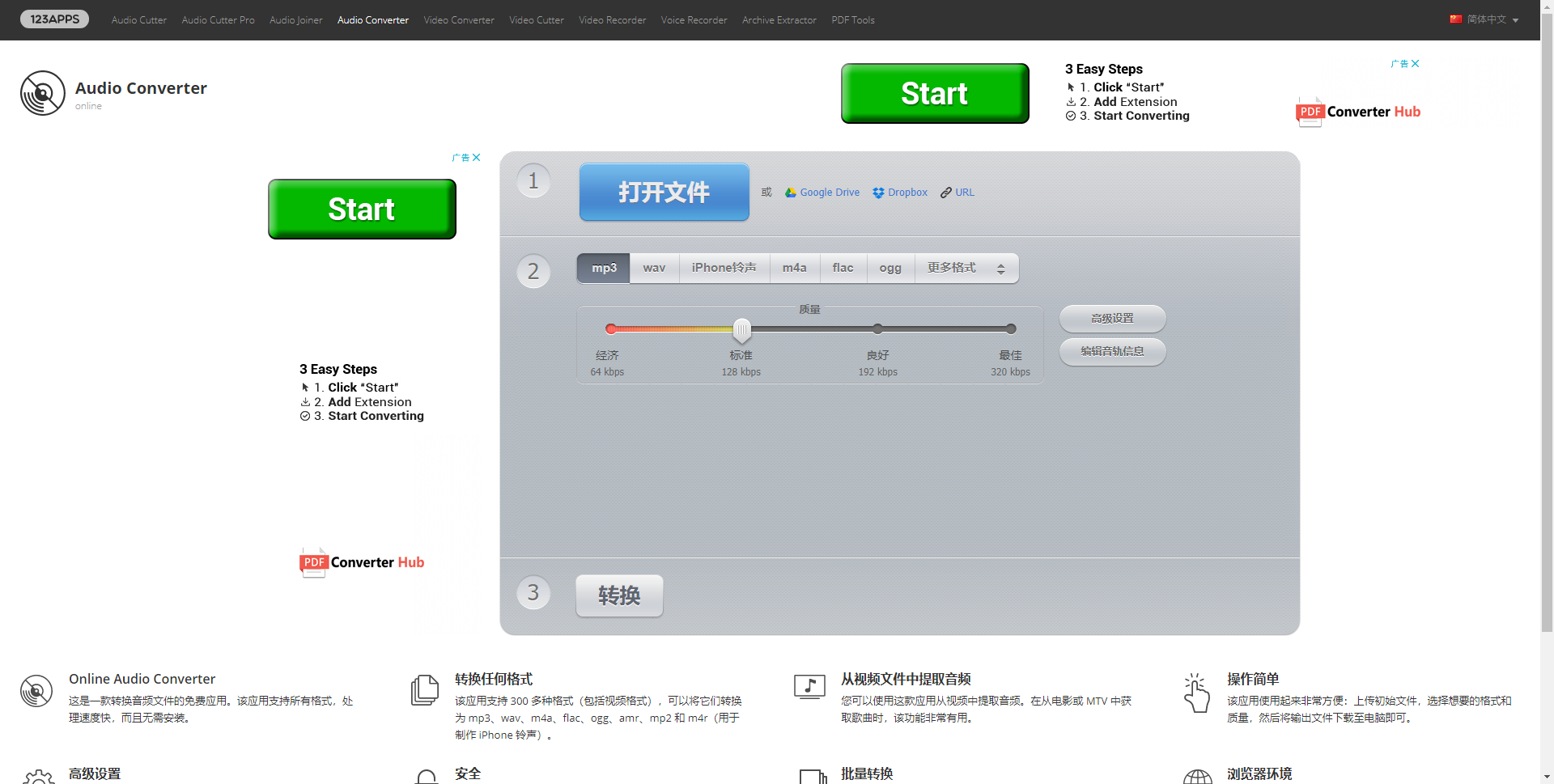Screen dimensions: 1554x784
Task: Open the Archive Extractor page
Action: click(779, 20)
